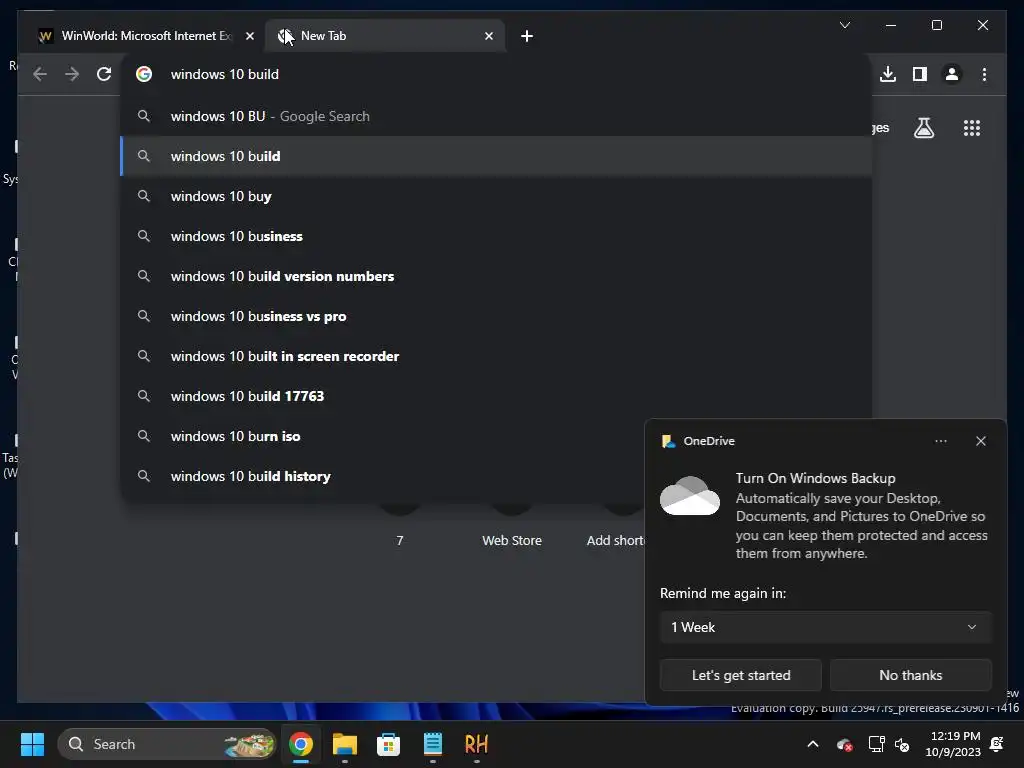Image resolution: width=1024 pixels, height=768 pixels.
Task: Open the Windows Start menu
Action: click(32, 744)
